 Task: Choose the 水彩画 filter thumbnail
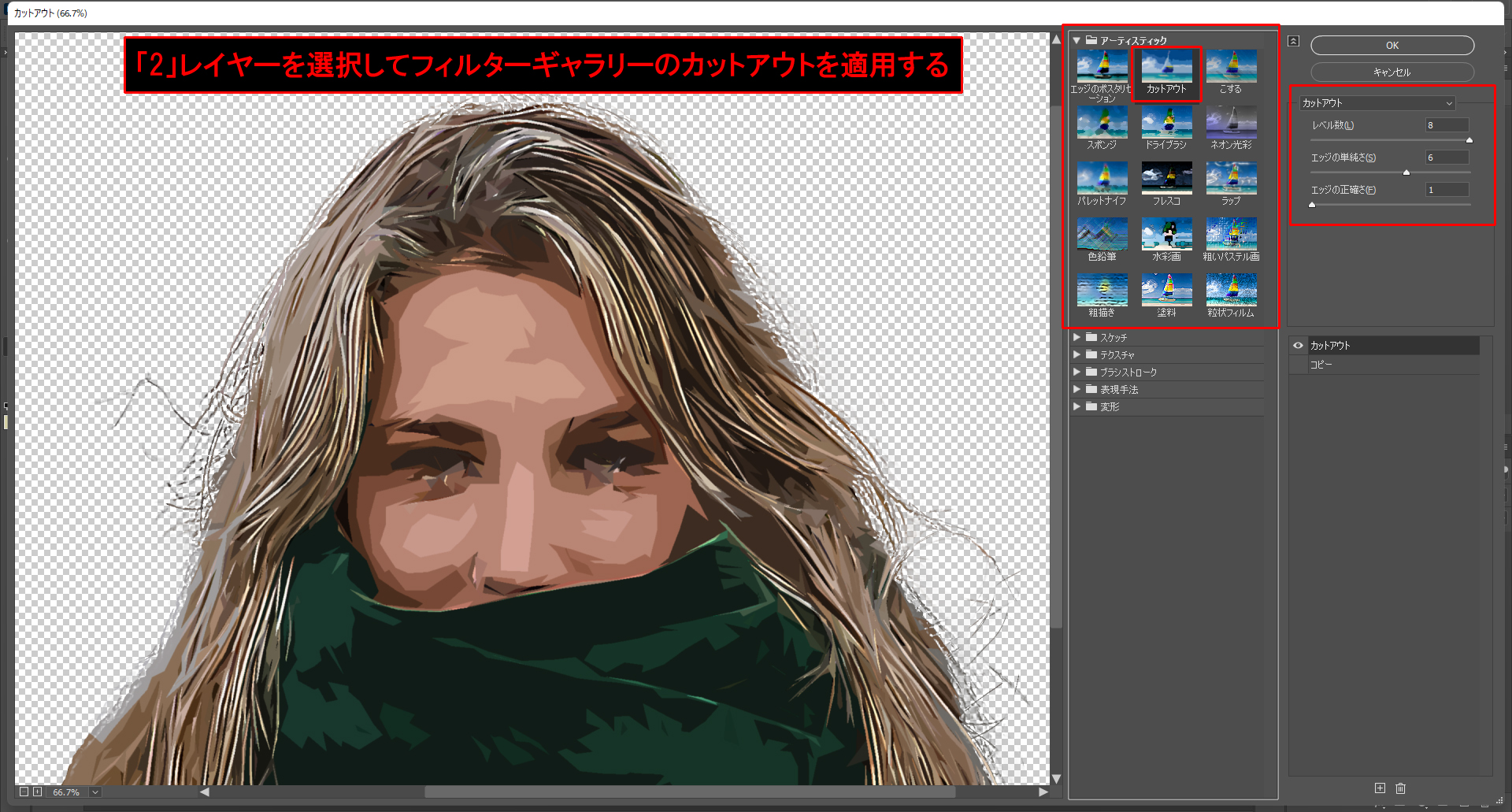(1166, 235)
